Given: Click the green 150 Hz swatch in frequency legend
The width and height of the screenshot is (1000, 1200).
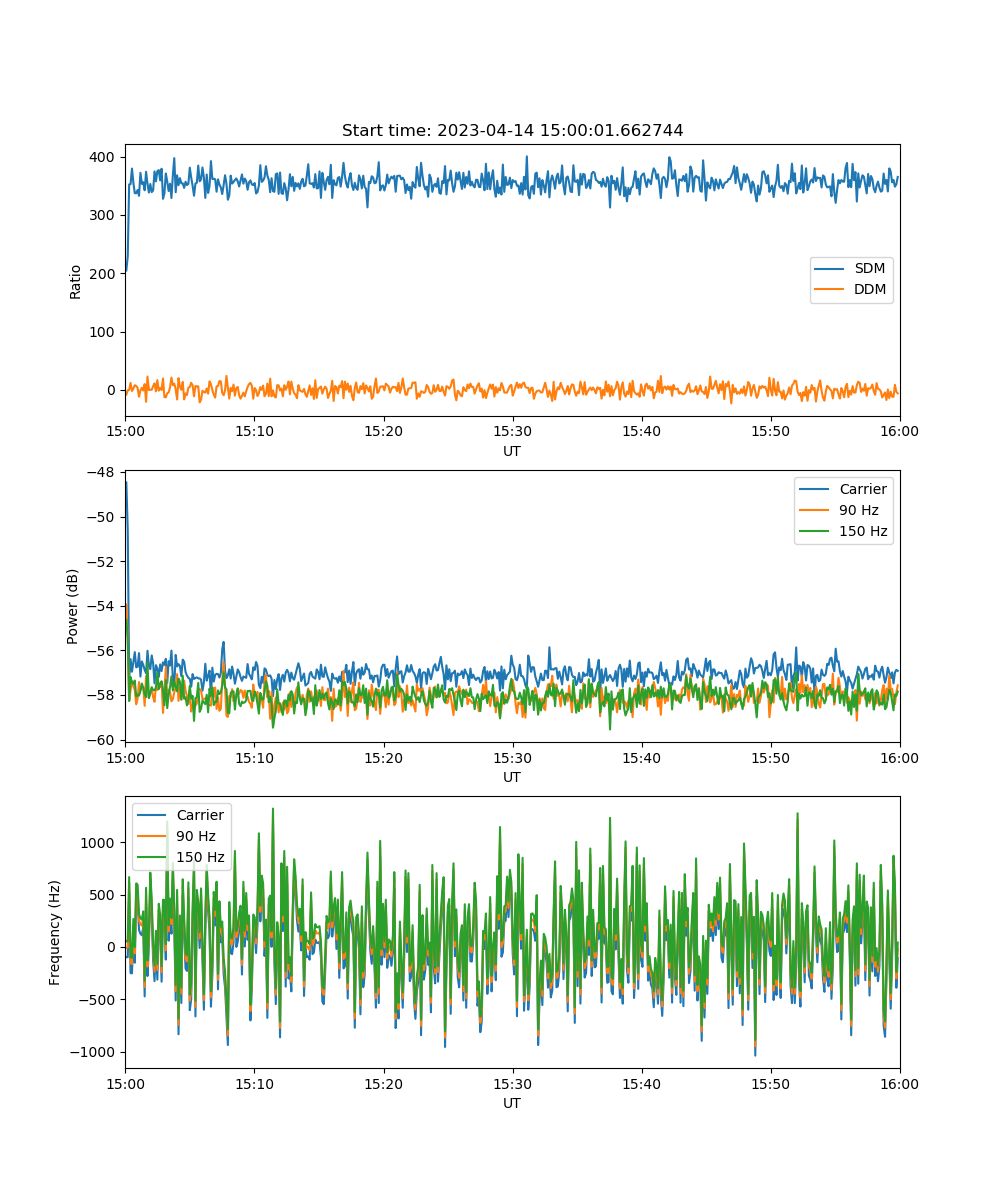Looking at the screenshot, I should [x=152, y=857].
